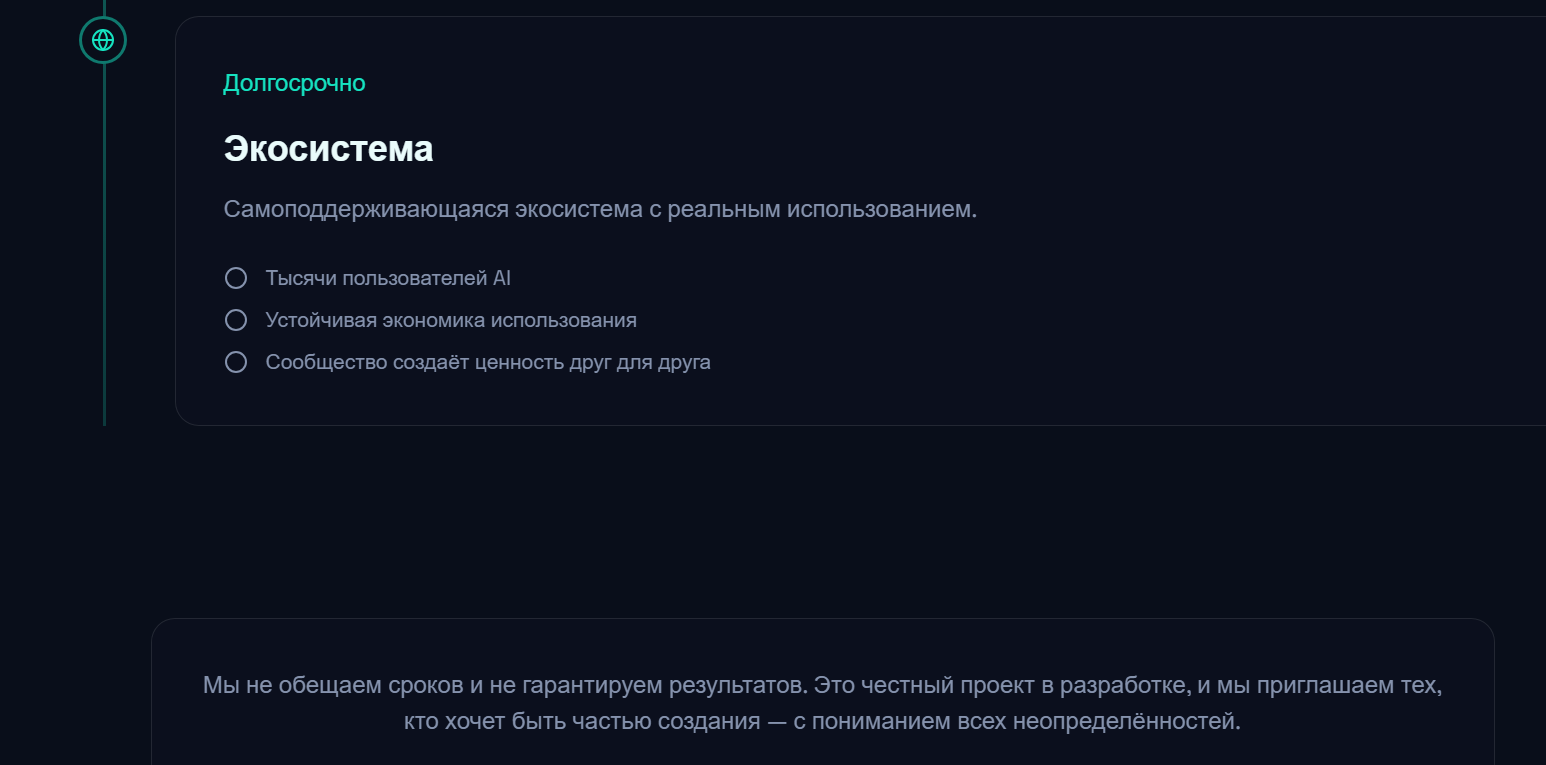
Task: Click the "Самоподдерживающаяся экосистема" description text
Action: click(x=420, y=210)
